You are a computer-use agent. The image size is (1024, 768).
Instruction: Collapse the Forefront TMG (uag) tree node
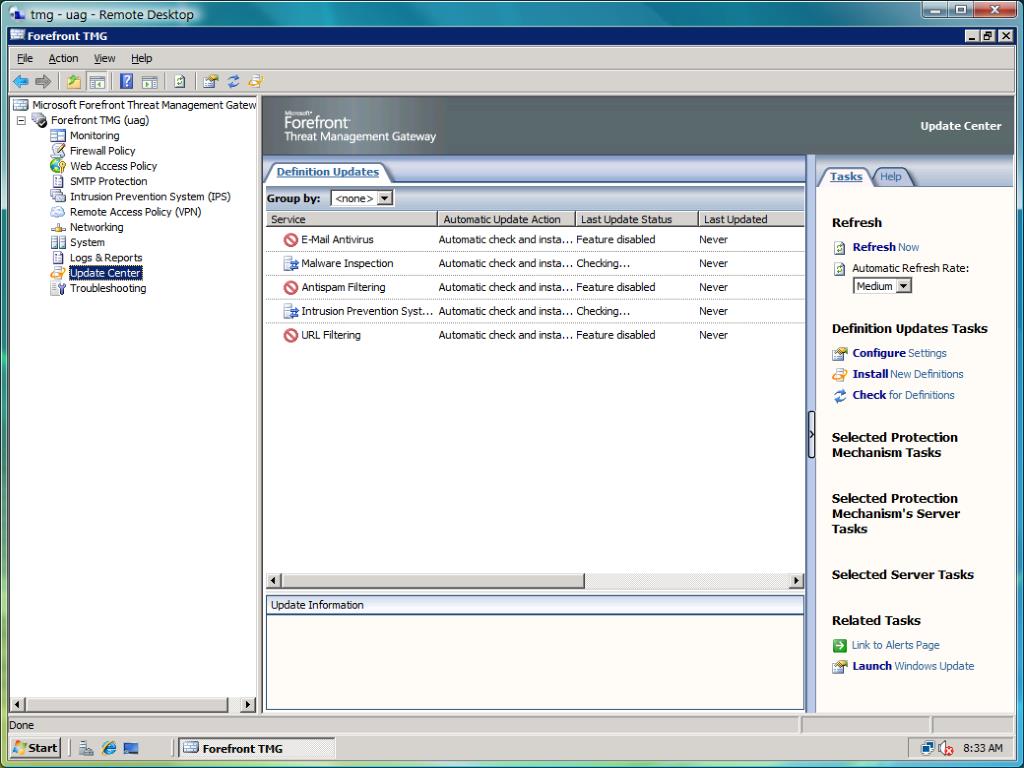point(22,120)
